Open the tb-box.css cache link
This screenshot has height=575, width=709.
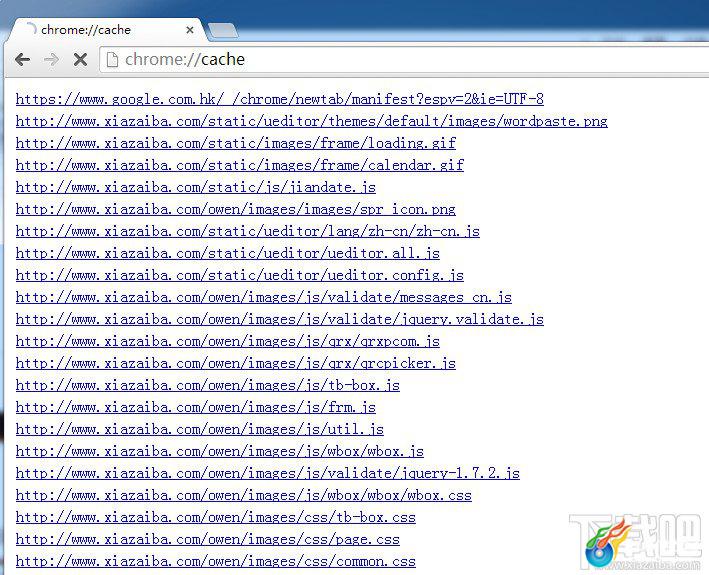point(216,517)
